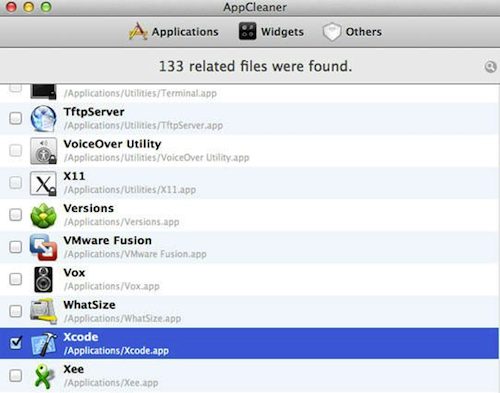Click the Xcode hammer icon
The image size is (500, 393).
pyautogui.click(x=43, y=344)
